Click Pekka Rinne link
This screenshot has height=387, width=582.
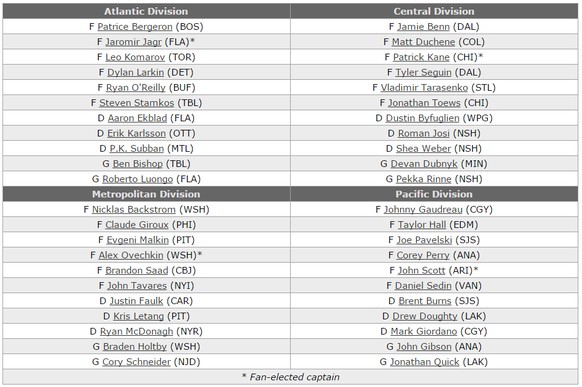click(x=424, y=179)
